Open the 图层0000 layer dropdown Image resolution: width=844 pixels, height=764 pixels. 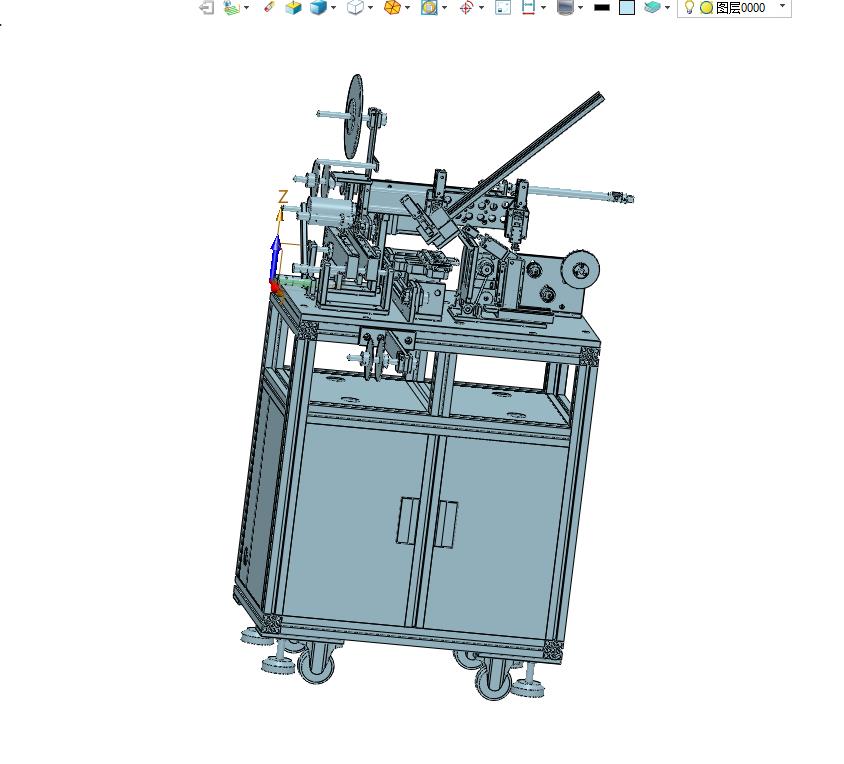(783, 6)
